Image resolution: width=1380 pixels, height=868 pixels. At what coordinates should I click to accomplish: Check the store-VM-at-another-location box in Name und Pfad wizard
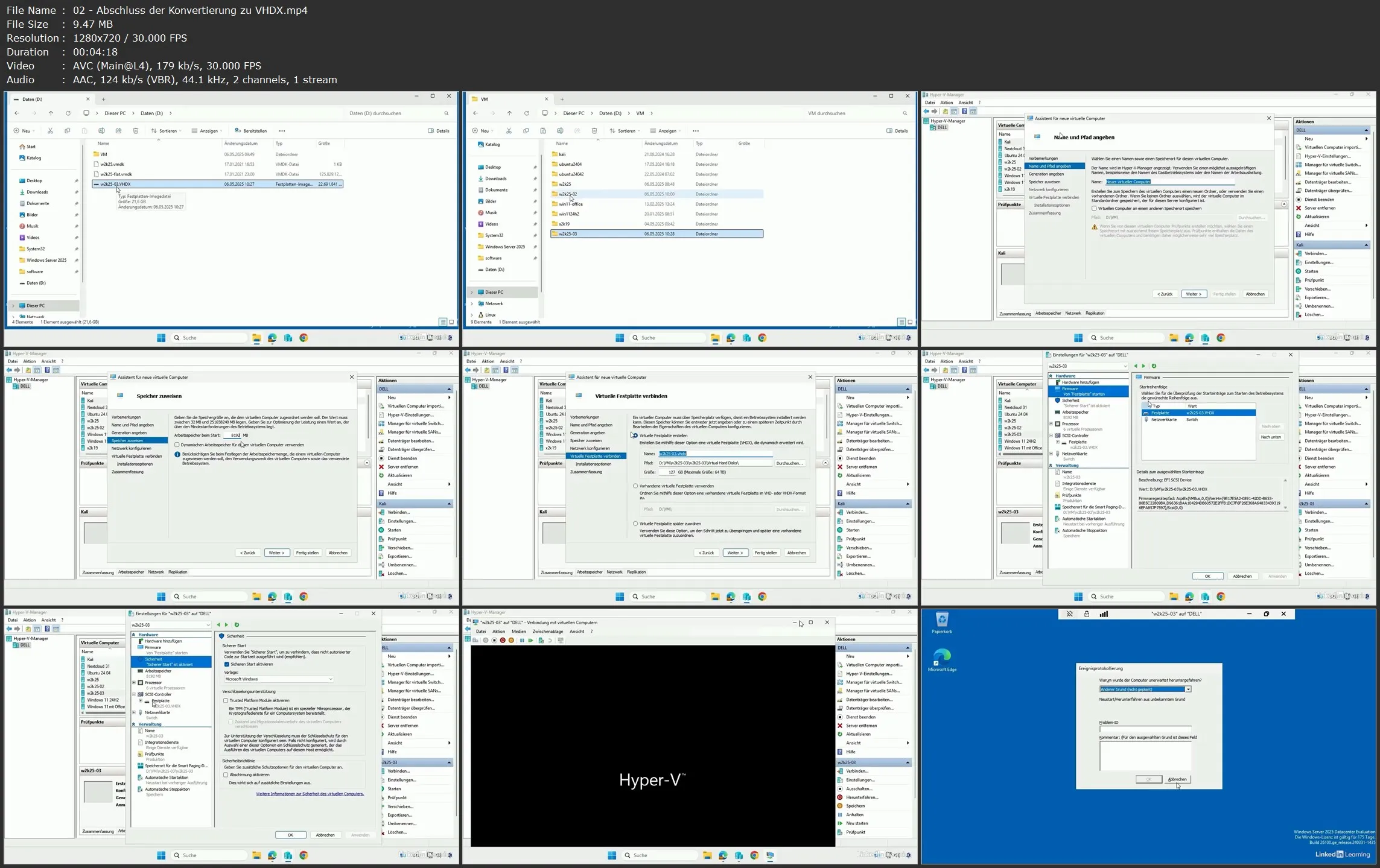point(1094,209)
